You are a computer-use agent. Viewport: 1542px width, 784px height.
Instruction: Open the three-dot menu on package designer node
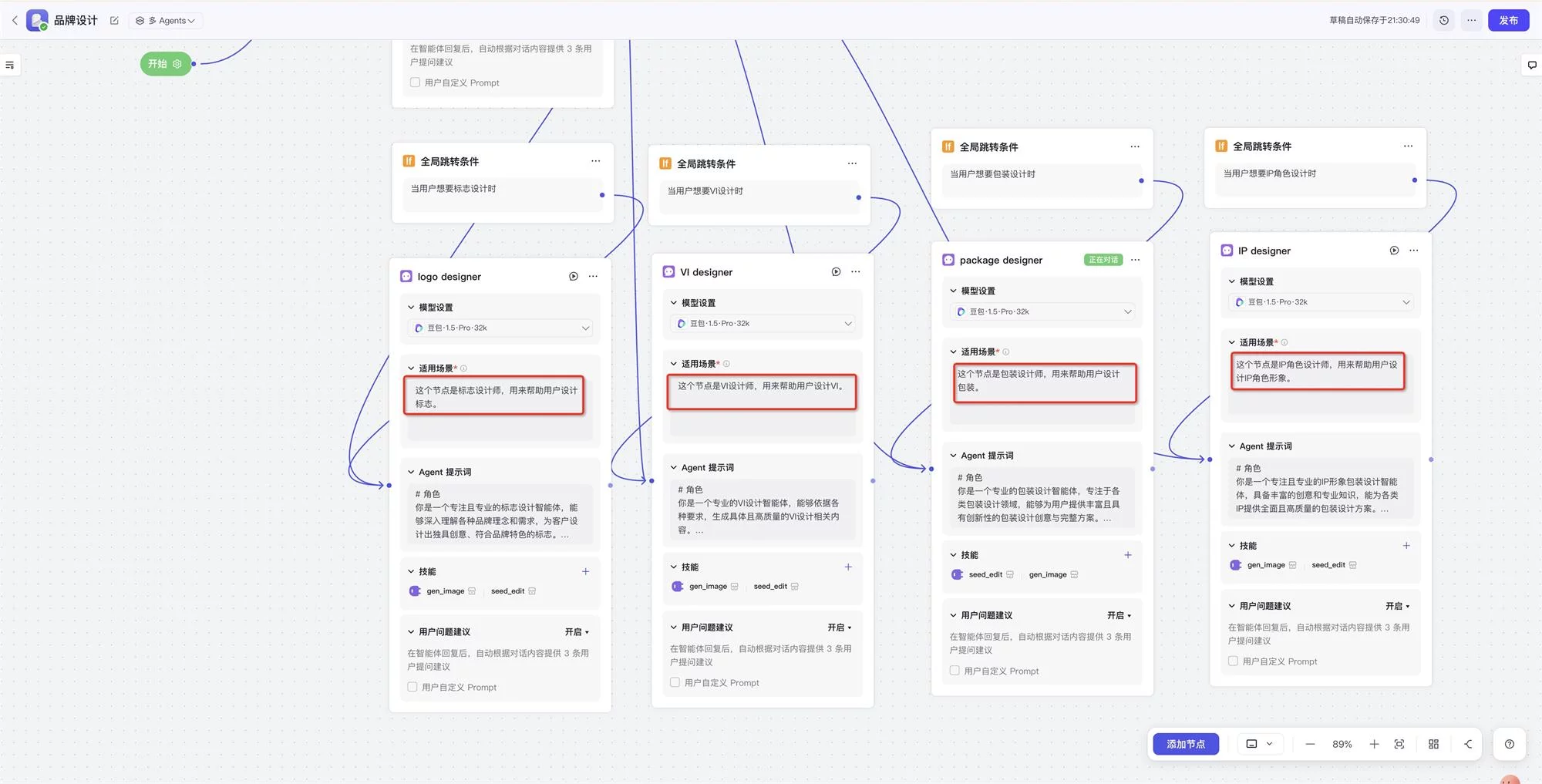1134,260
